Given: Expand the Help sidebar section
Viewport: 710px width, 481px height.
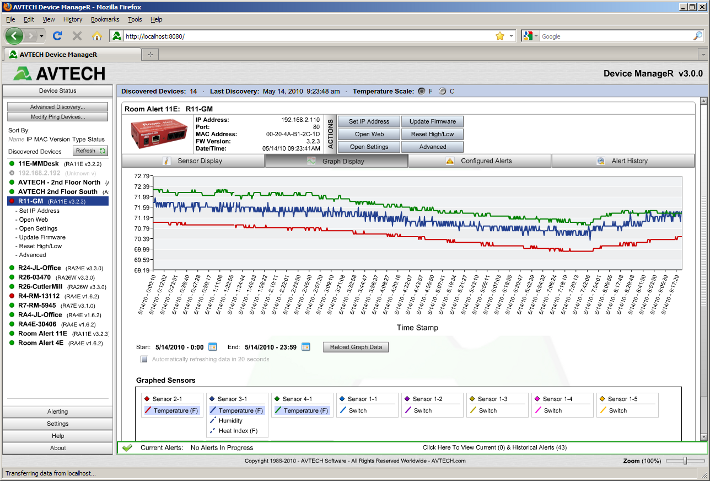Looking at the screenshot, I should (x=58, y=436).
